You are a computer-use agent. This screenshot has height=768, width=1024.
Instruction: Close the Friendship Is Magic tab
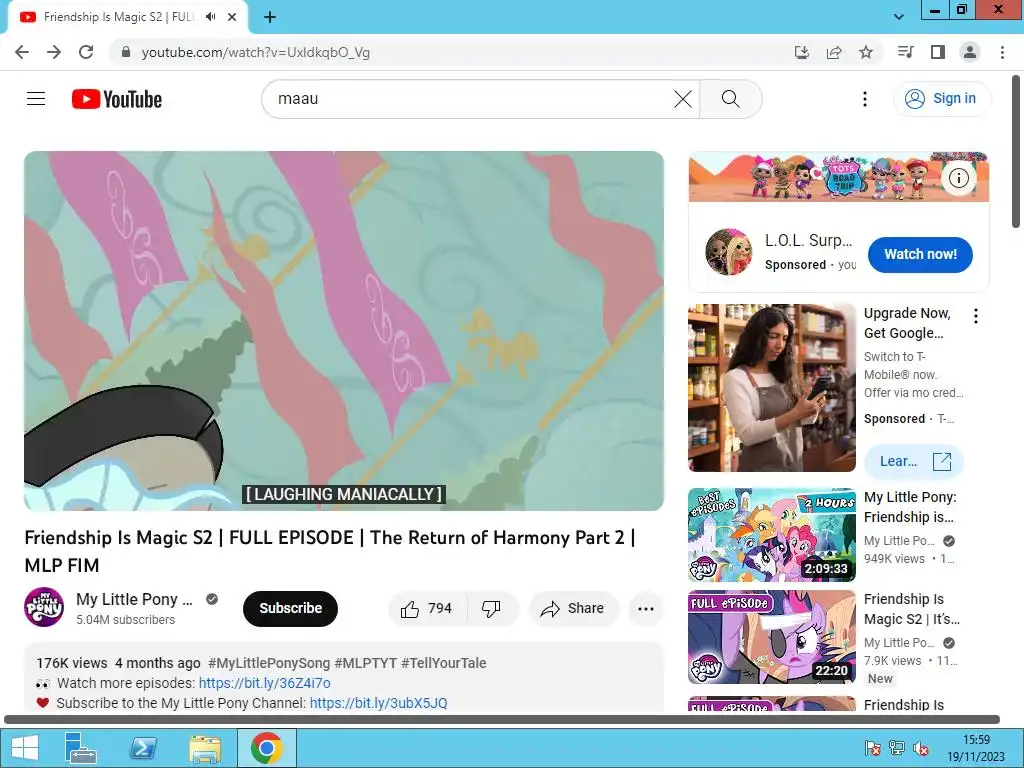click(232, 17)
